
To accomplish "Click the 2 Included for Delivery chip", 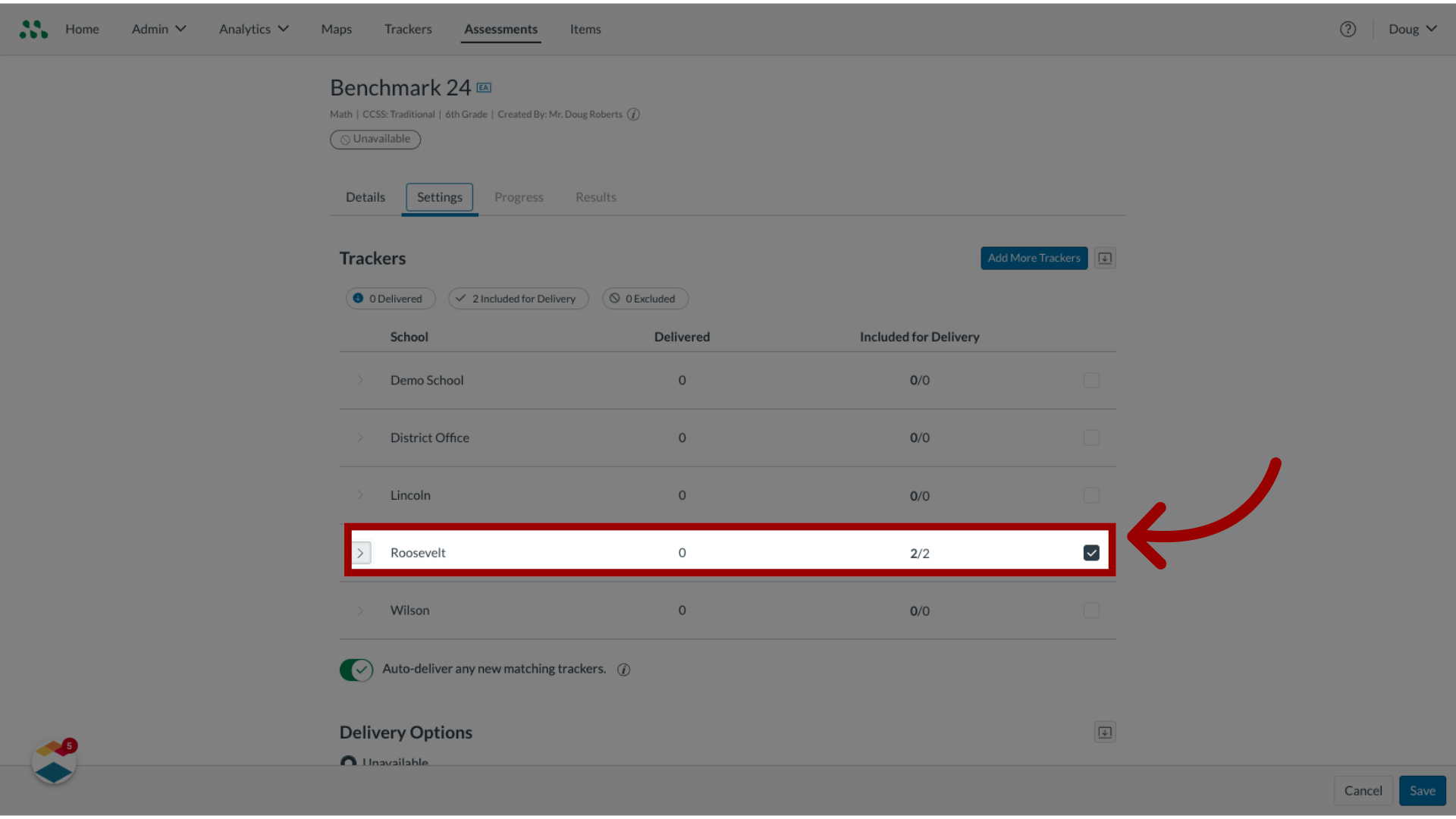I will click(x=519, y=299).
